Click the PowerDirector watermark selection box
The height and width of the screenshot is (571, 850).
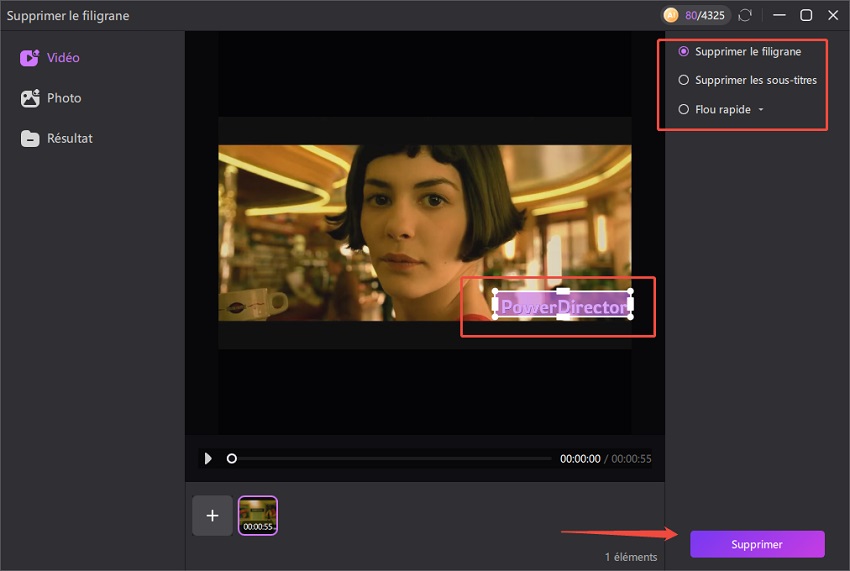pos(563,305)
